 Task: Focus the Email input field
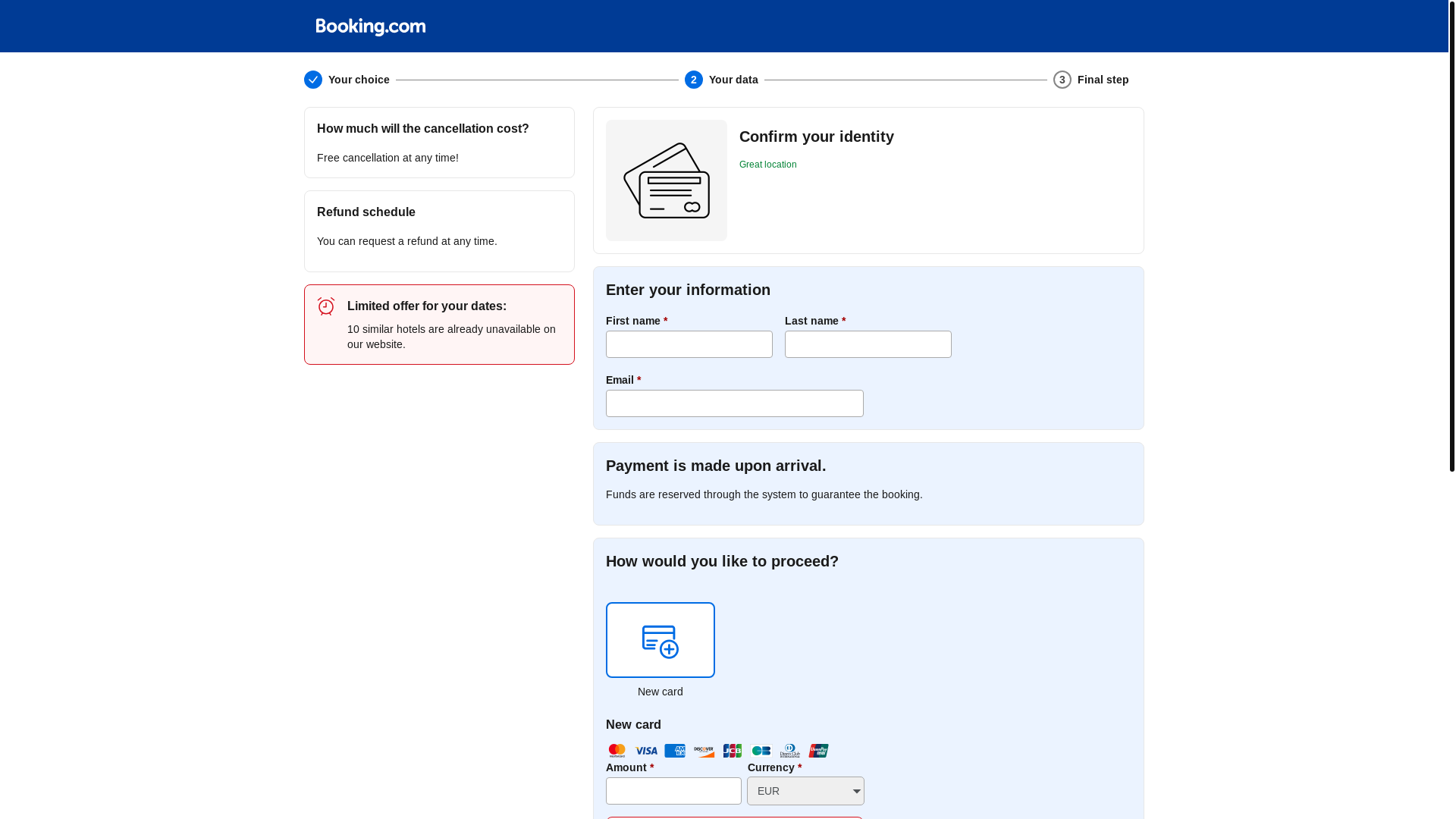point(735,403)
